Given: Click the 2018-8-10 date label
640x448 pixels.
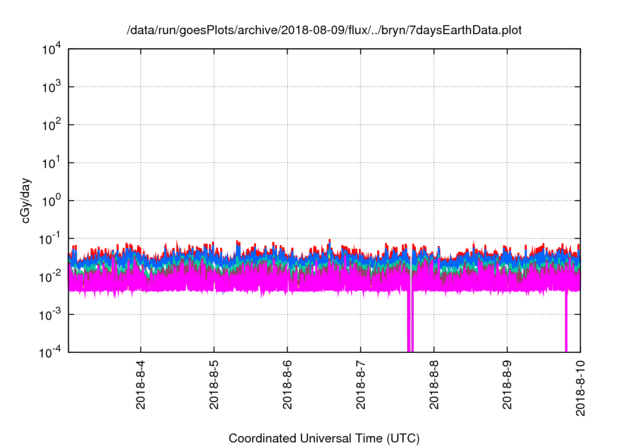Looking at the screenshot, I should (x=580, y=388).
